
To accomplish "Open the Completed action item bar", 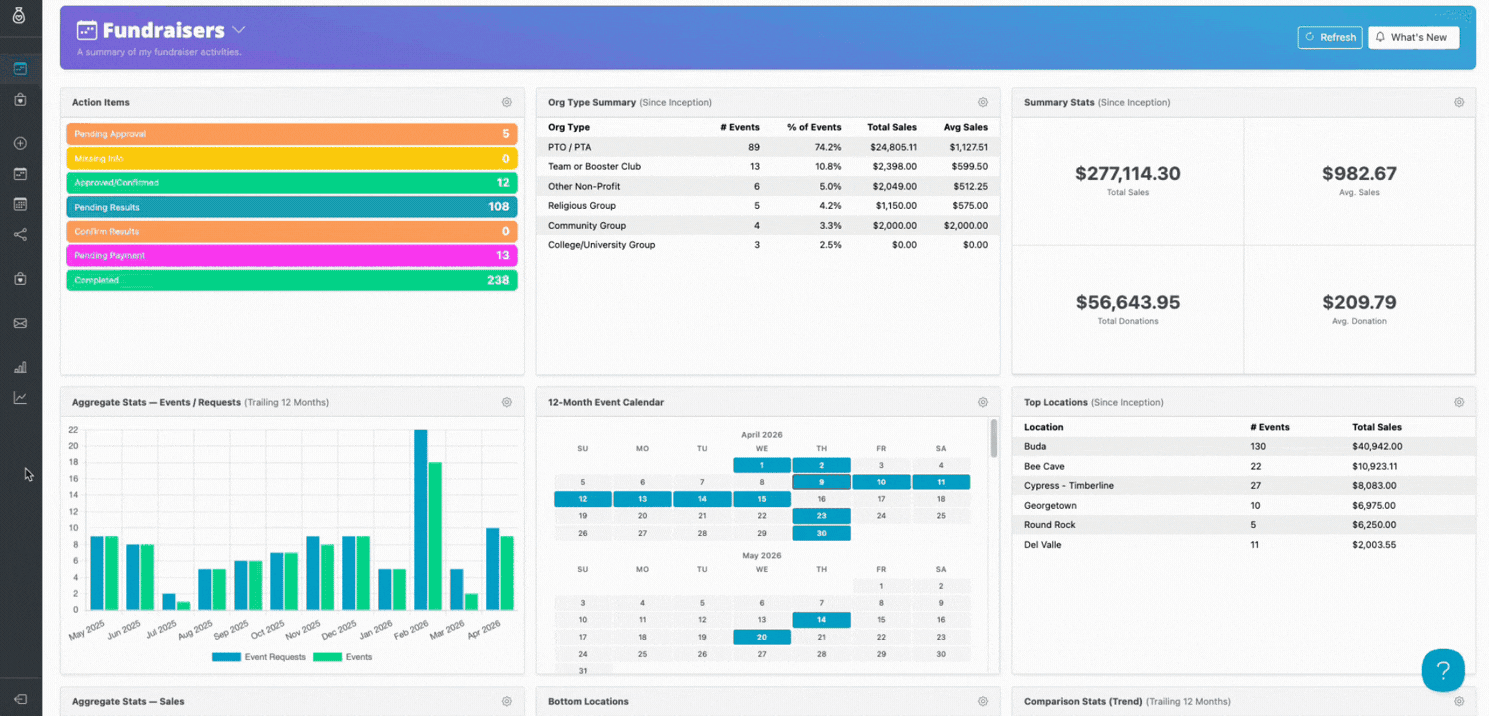I will coord(292,280).
